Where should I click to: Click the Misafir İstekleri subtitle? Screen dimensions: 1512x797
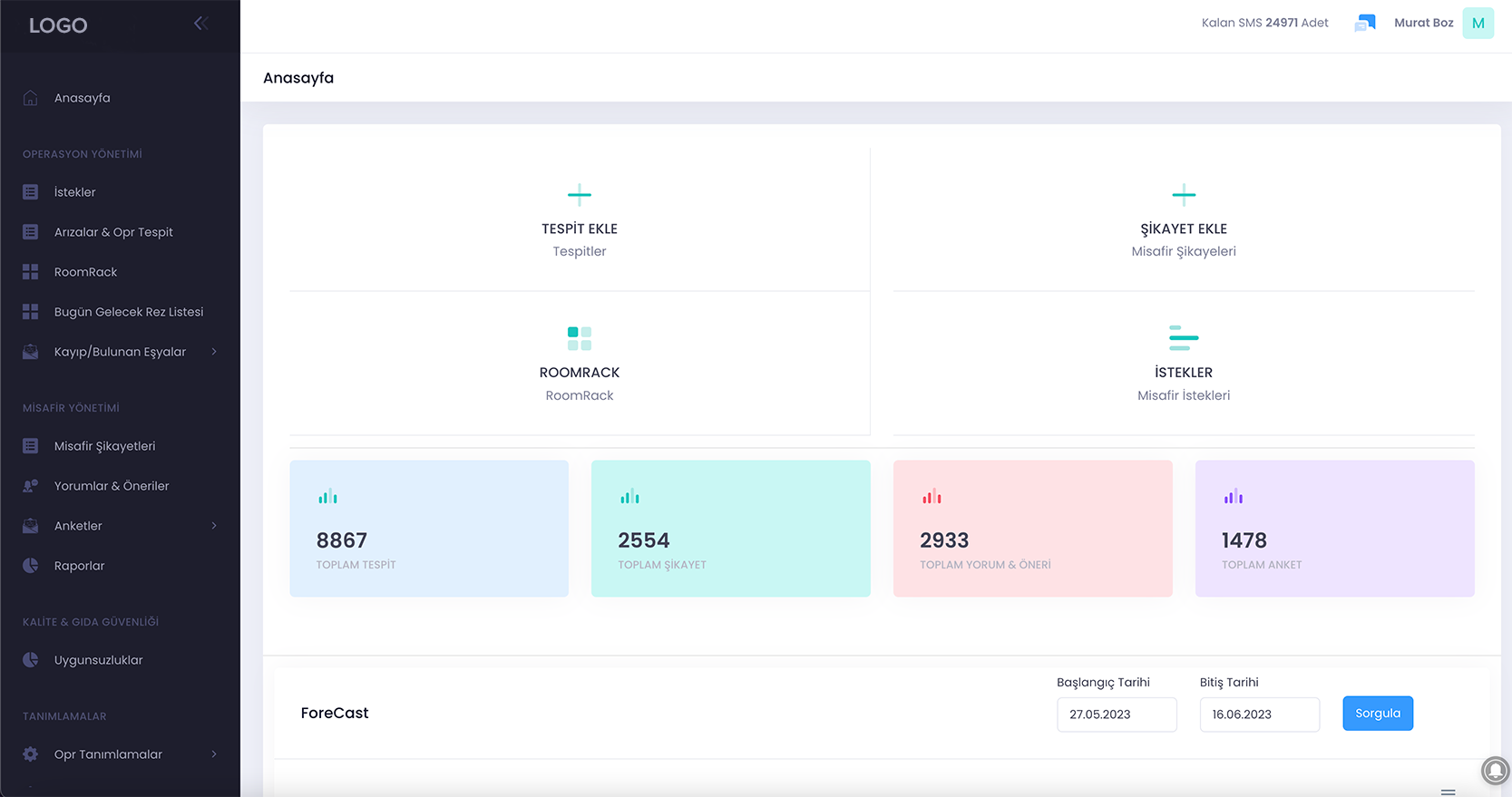1184,395
